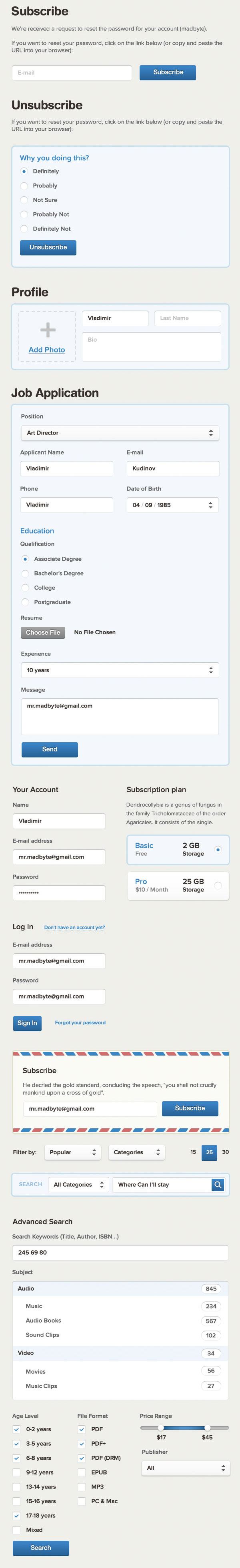Click the plus icon to add photo
This screenshot has width=240, height=1568.
(48, 330)
